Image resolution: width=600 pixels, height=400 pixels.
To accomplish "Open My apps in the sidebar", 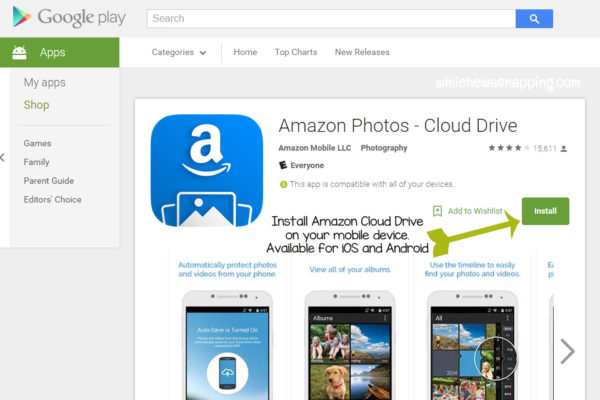I will coord(44,82).
